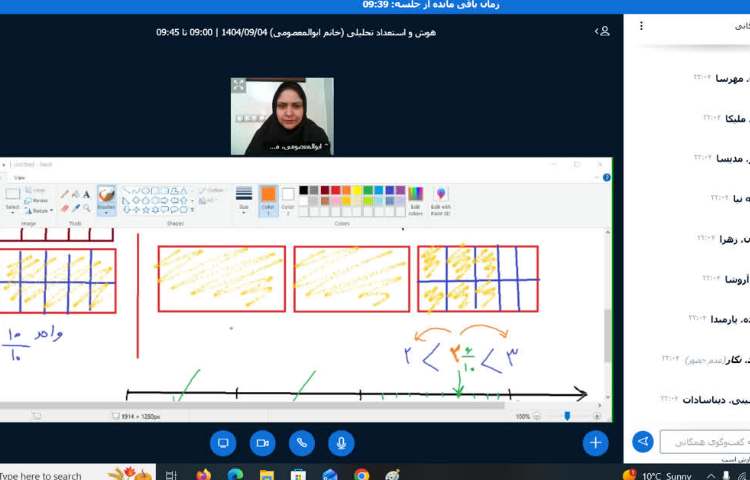
Task: Open Microsoft Store from the taskbar
Action: (x=298, y=474)
